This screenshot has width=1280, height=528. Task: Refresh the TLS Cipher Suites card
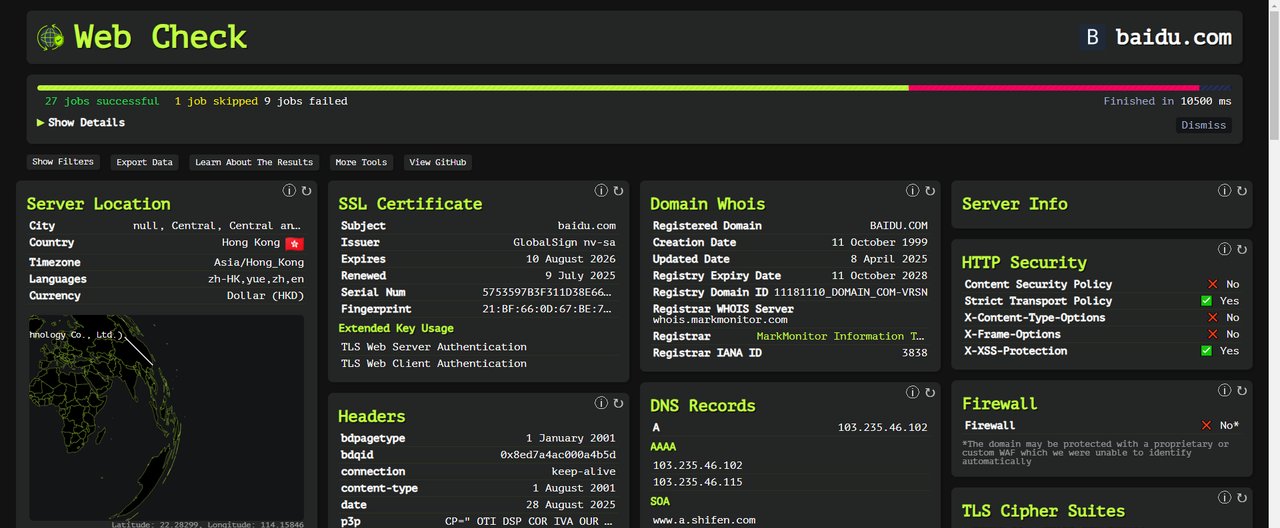pos(1242,497)
